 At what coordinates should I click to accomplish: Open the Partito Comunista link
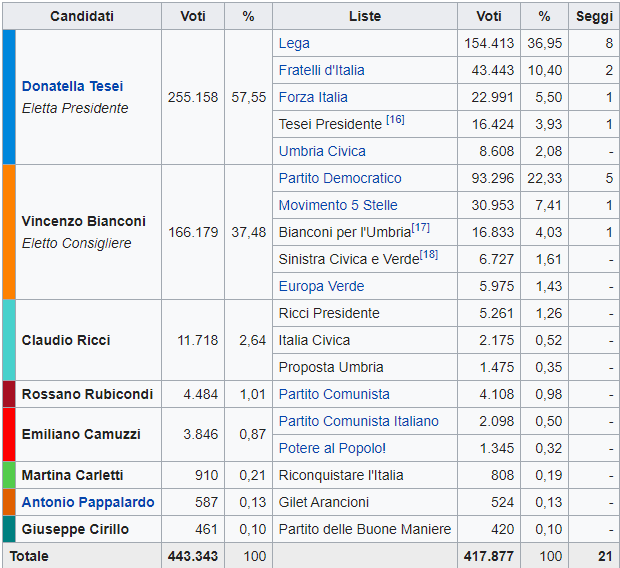(334, 394)
